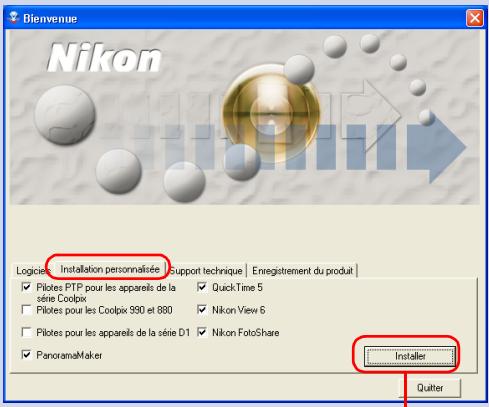Screen dimensions: 489x407
Task: Click the Nikon logo in the banner
Action: click(104, 58)
